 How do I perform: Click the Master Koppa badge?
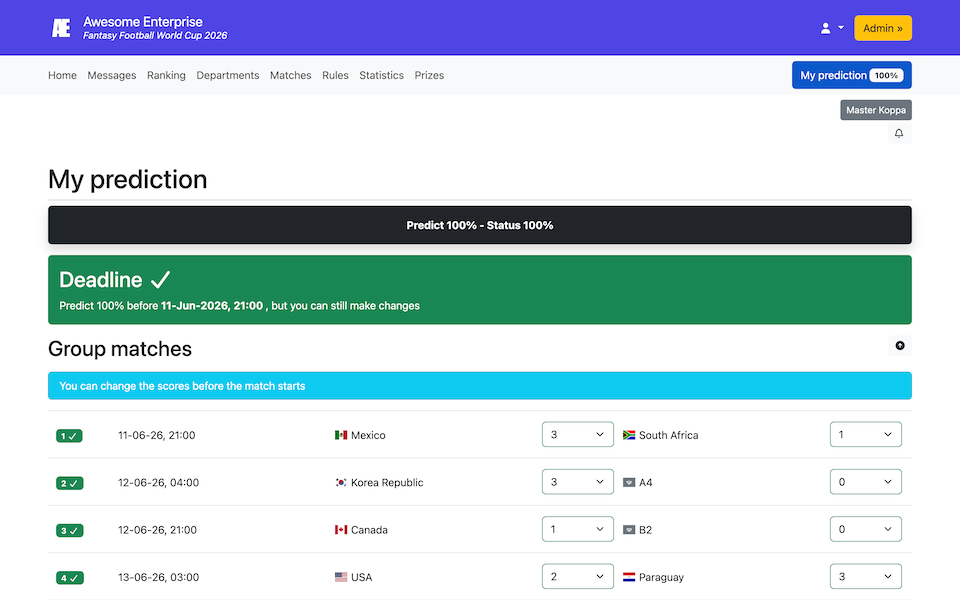click(875, 110)
